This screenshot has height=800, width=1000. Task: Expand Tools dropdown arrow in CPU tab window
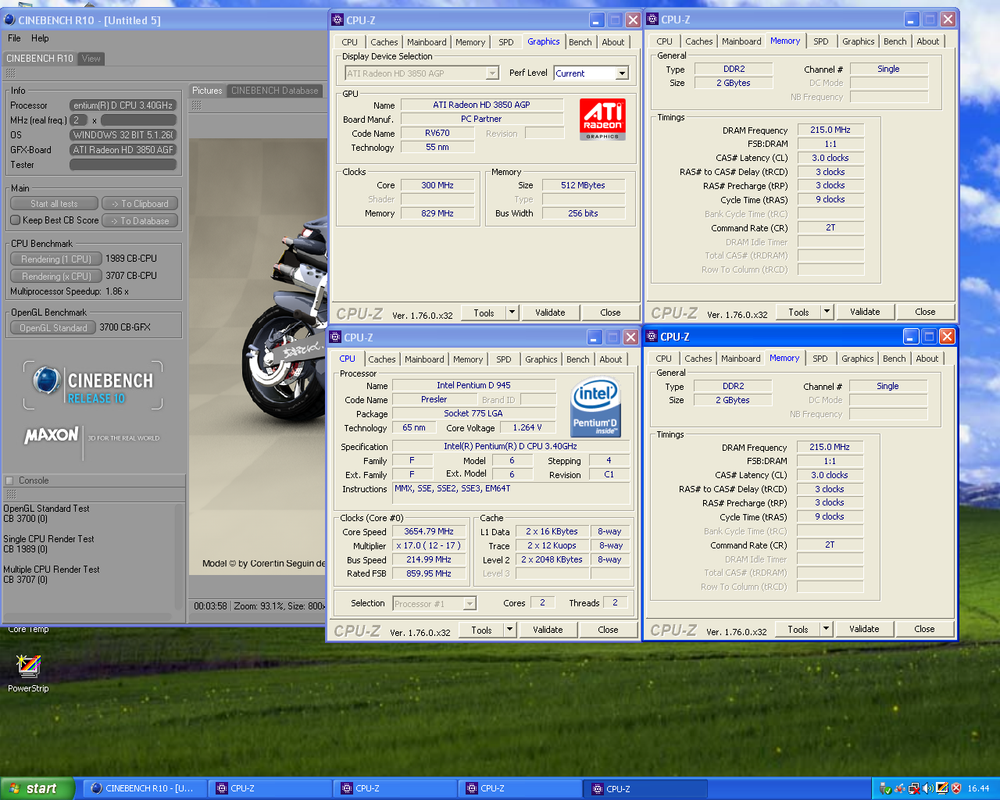coord(510,630)
